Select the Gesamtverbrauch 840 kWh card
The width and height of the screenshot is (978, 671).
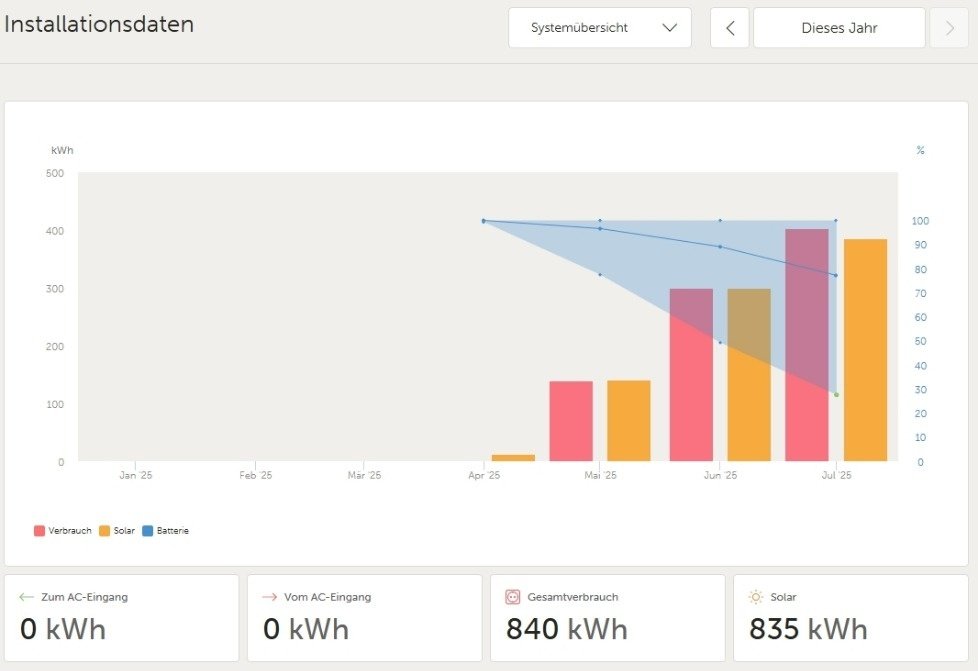(607, 618)
